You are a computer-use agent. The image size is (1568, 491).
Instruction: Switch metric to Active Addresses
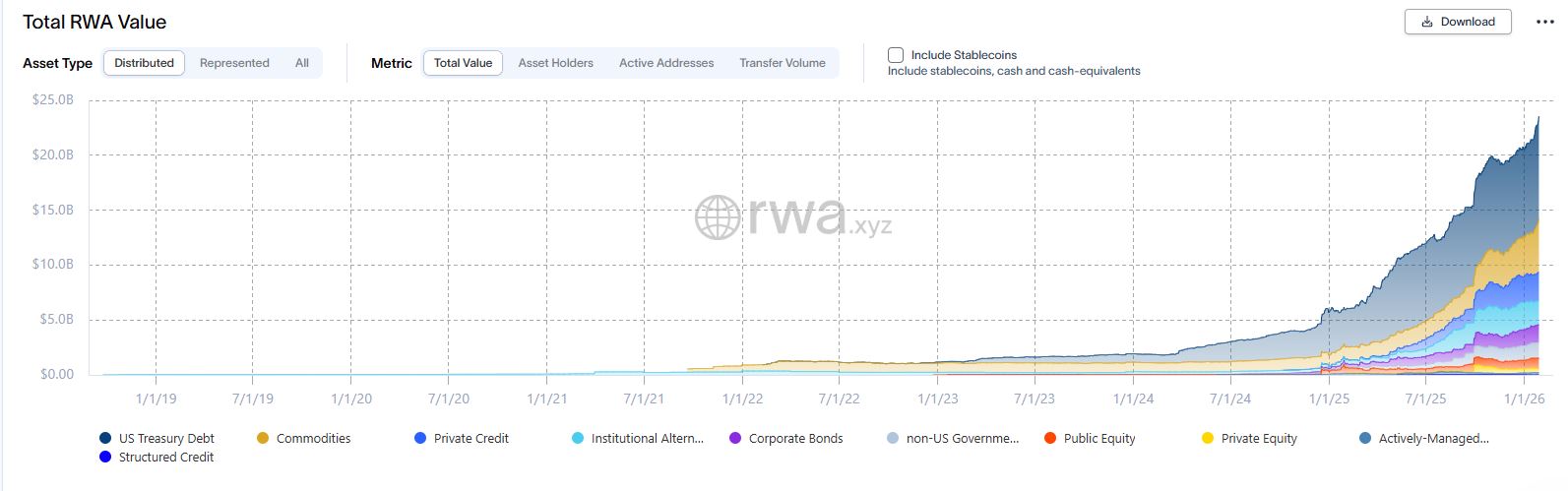(666, 63)
